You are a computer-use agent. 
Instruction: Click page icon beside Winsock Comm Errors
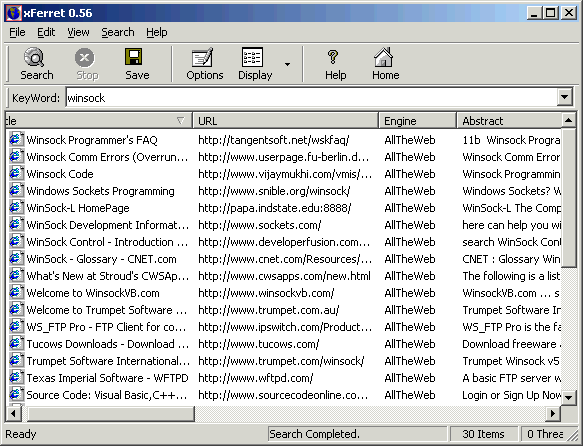coord(17,156)
